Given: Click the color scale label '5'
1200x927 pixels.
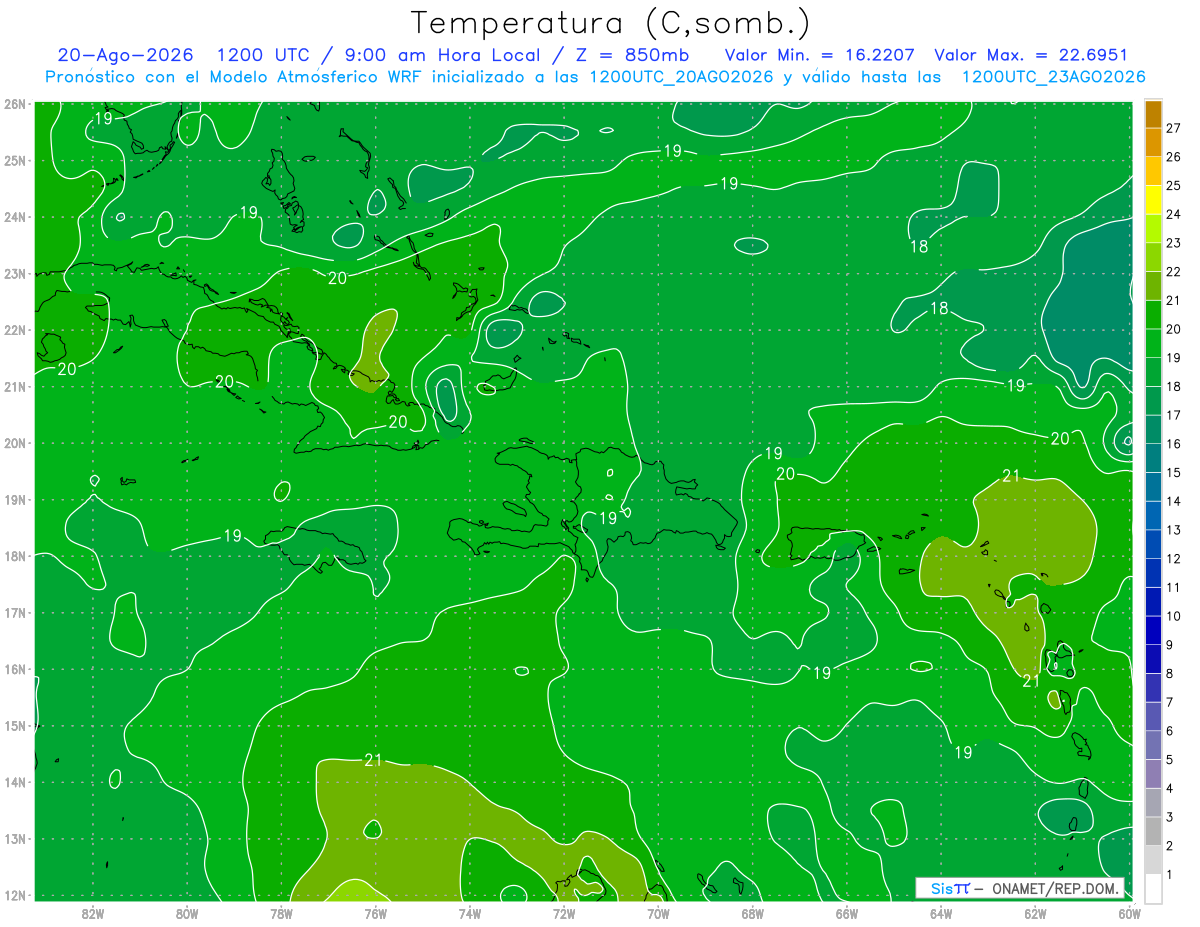Looking at the screenshot, I should pos(1170,760).
